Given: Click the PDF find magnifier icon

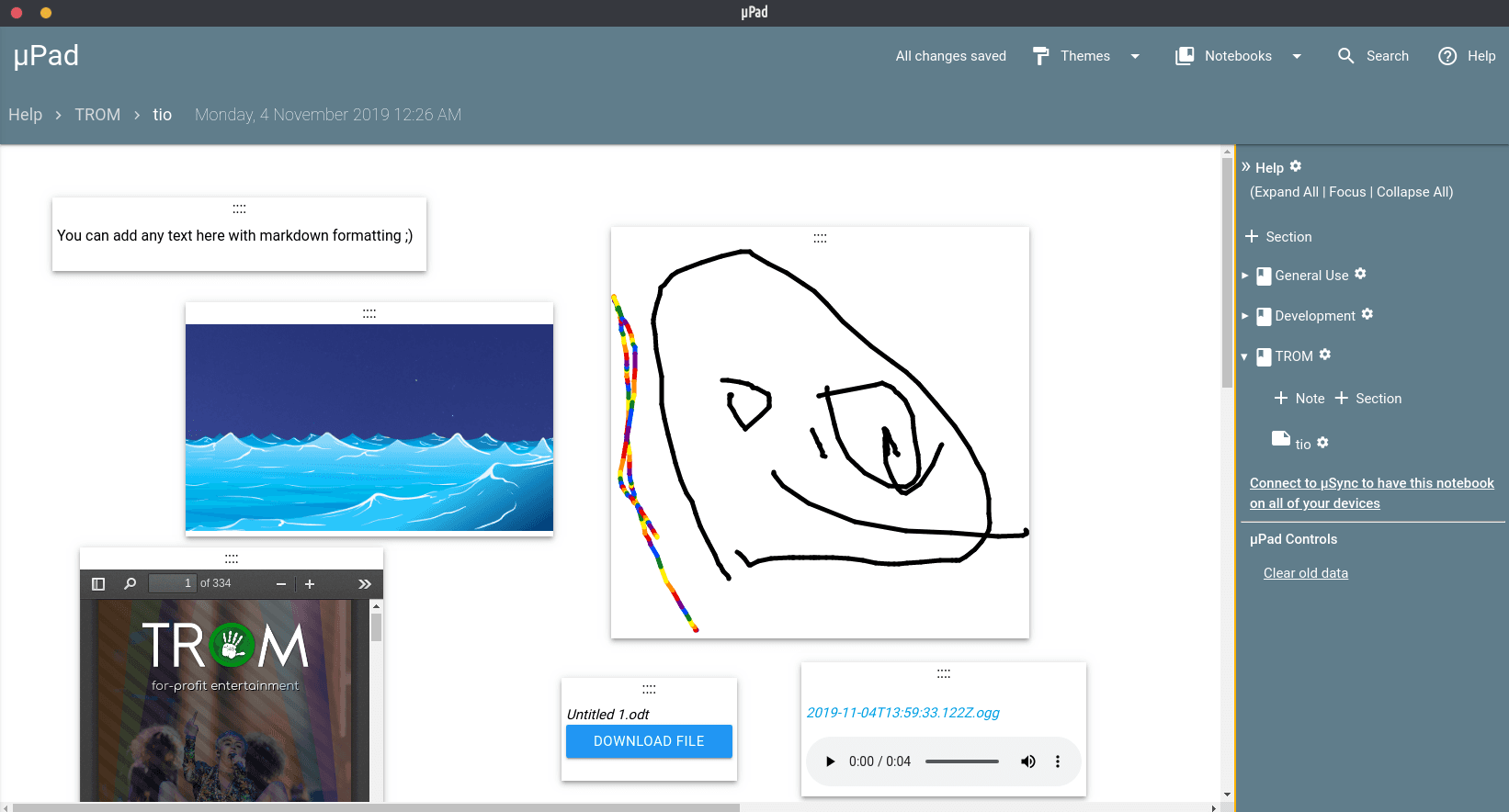Looking at the screenshot, I should pyautogui.click(x=130, y=584).
